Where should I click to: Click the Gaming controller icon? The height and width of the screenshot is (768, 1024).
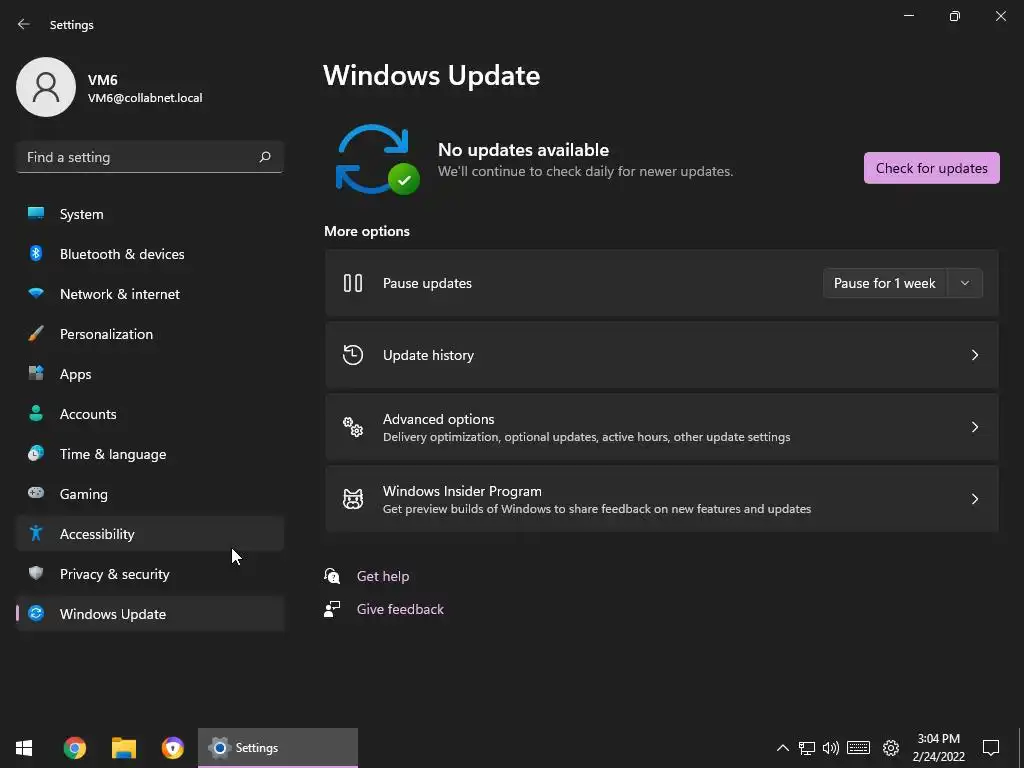coord(36,493)
